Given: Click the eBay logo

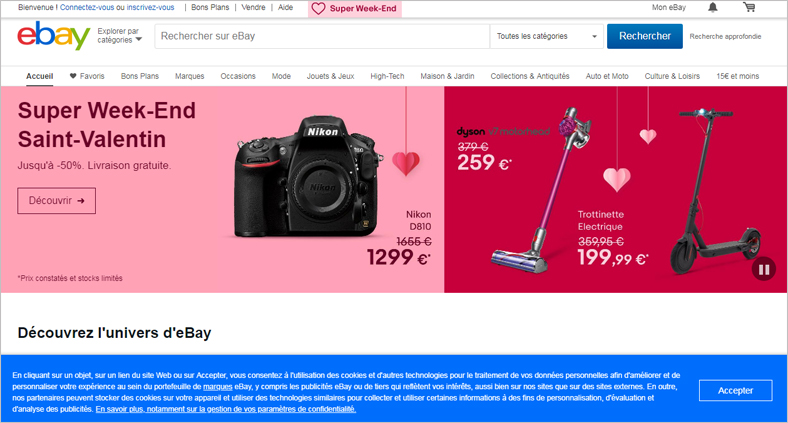Looking at the screenshot, I should [53, 36].
